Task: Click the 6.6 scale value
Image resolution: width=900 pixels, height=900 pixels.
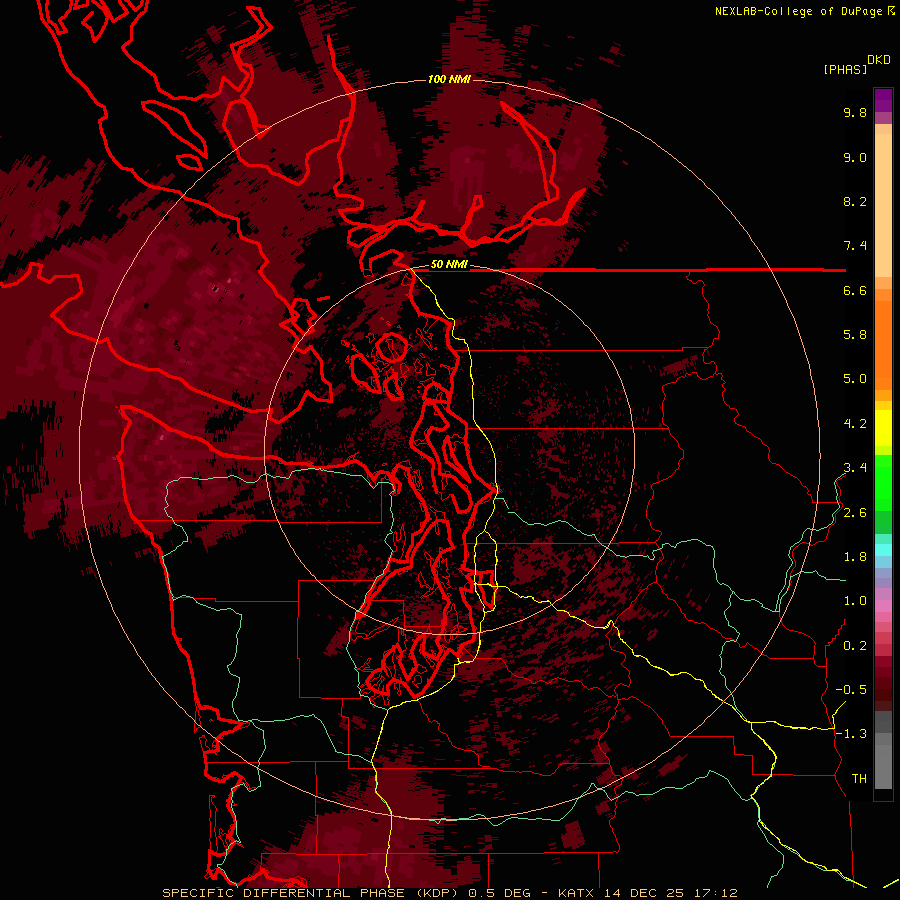Action: tap(855, 290)
